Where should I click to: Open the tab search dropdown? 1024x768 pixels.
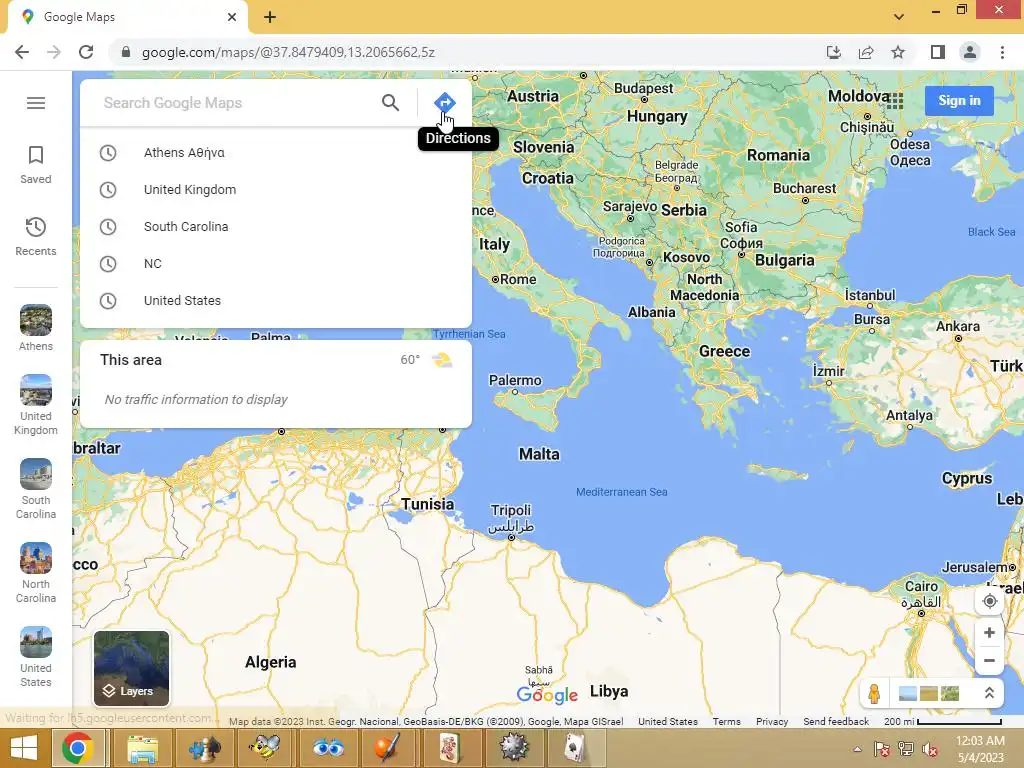click(x=899, y=17)
